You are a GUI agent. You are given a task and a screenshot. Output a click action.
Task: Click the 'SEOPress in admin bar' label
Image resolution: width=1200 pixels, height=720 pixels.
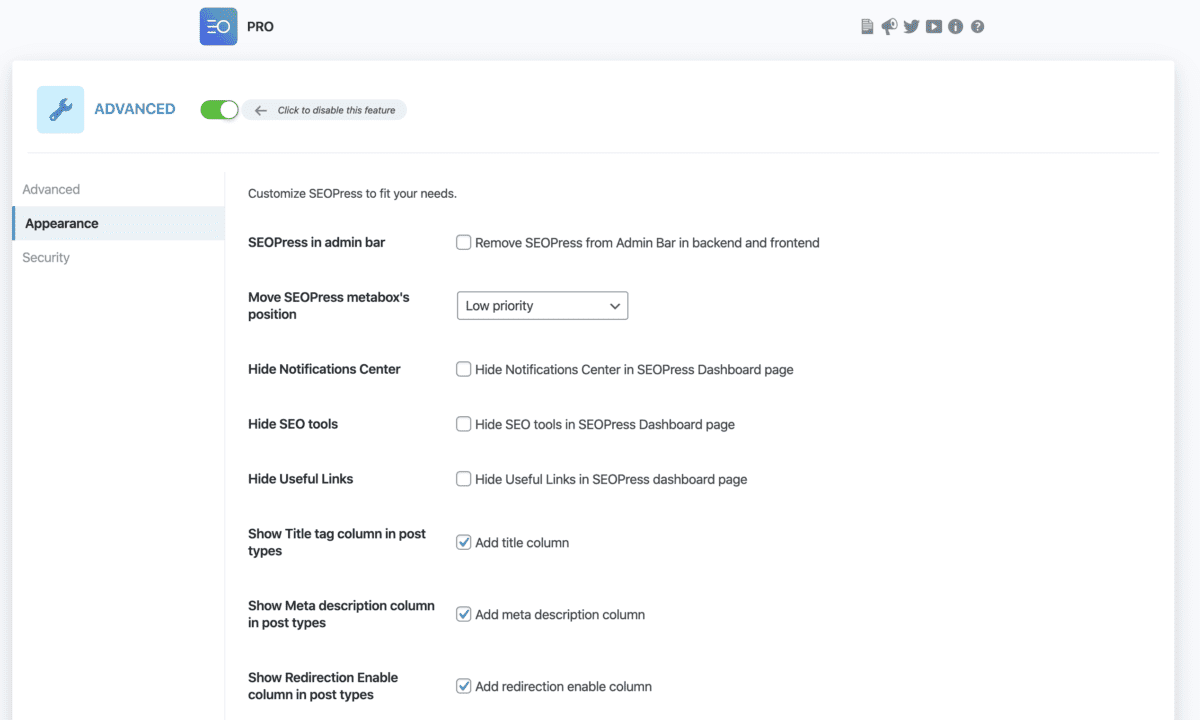pos(316,242)
